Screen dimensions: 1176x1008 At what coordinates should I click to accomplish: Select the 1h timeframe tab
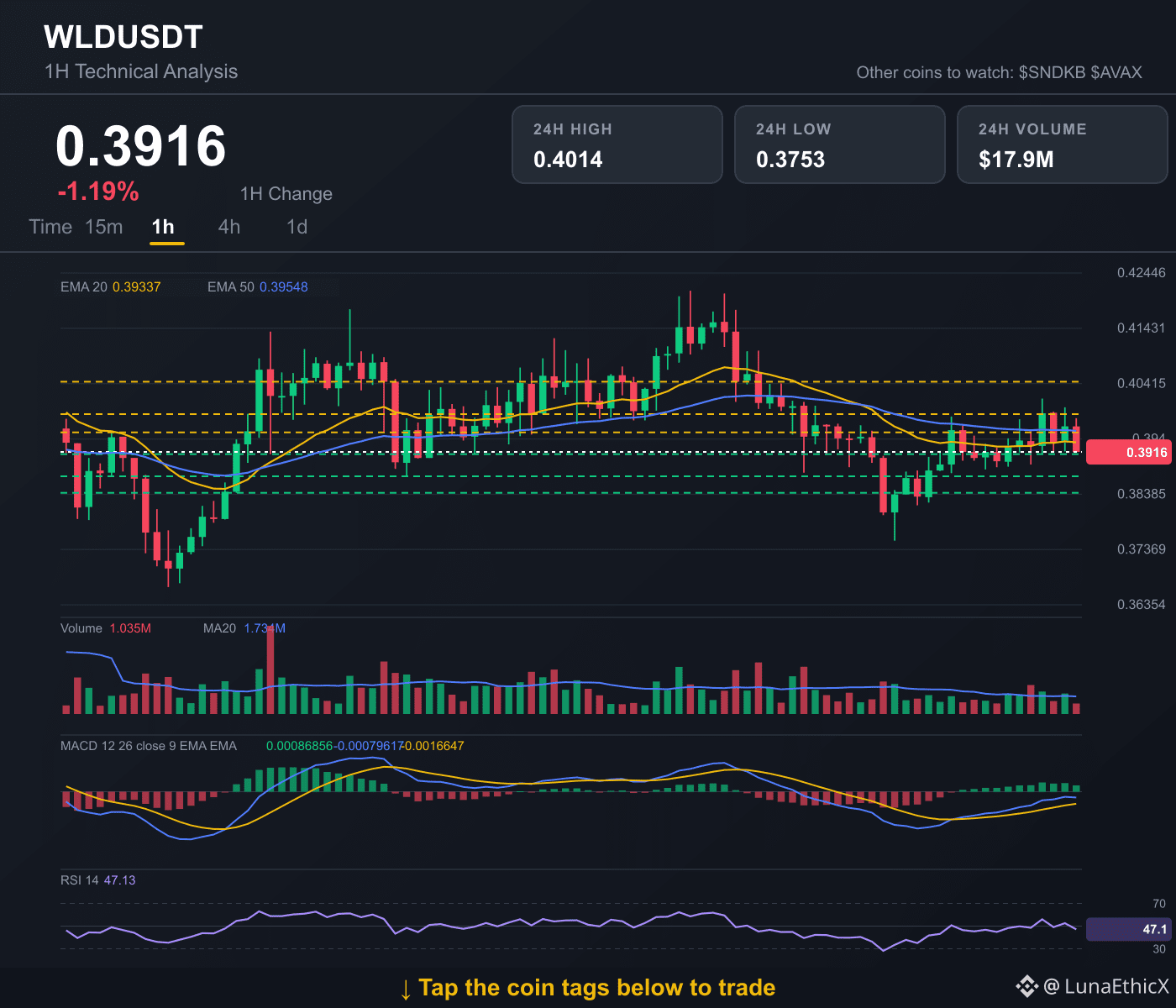pos(163,227)
